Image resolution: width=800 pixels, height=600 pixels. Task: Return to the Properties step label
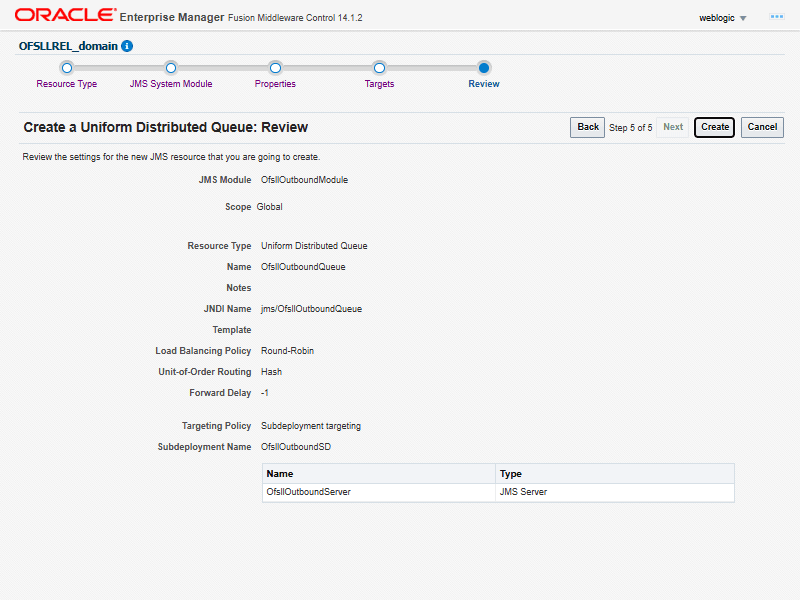[275, 84]
